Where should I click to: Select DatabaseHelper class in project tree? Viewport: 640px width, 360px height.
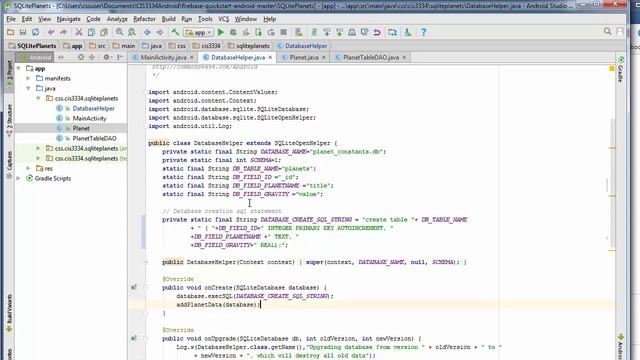coord(93,109)
